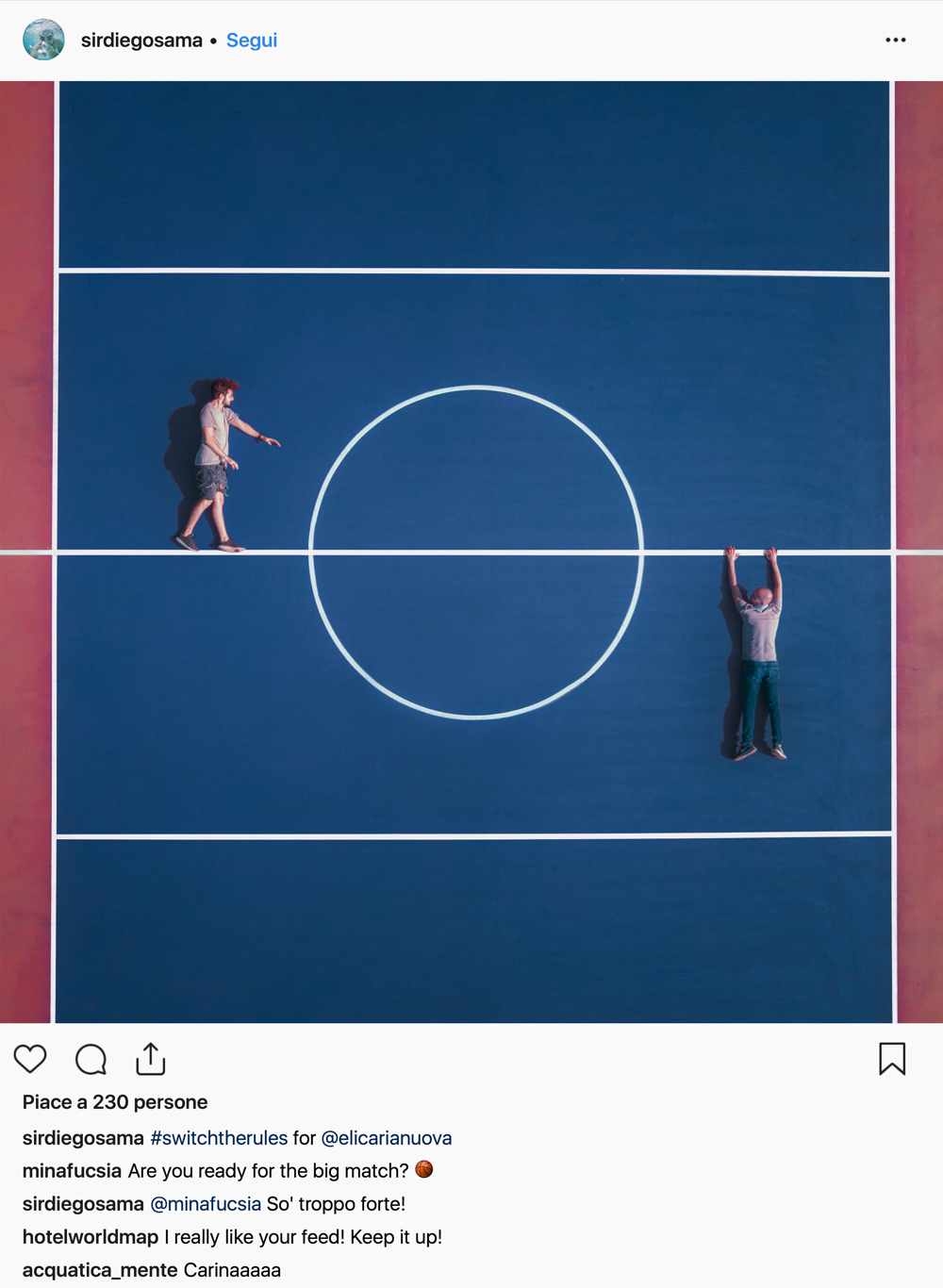Click the basketball court photo
943x1288 pixels.
click(471, 552)
